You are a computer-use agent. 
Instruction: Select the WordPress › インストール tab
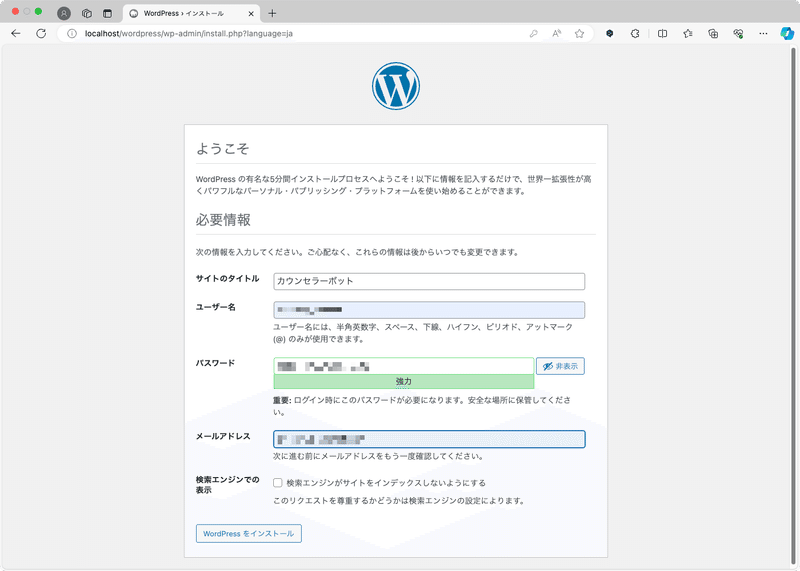[x=191, y=14]
